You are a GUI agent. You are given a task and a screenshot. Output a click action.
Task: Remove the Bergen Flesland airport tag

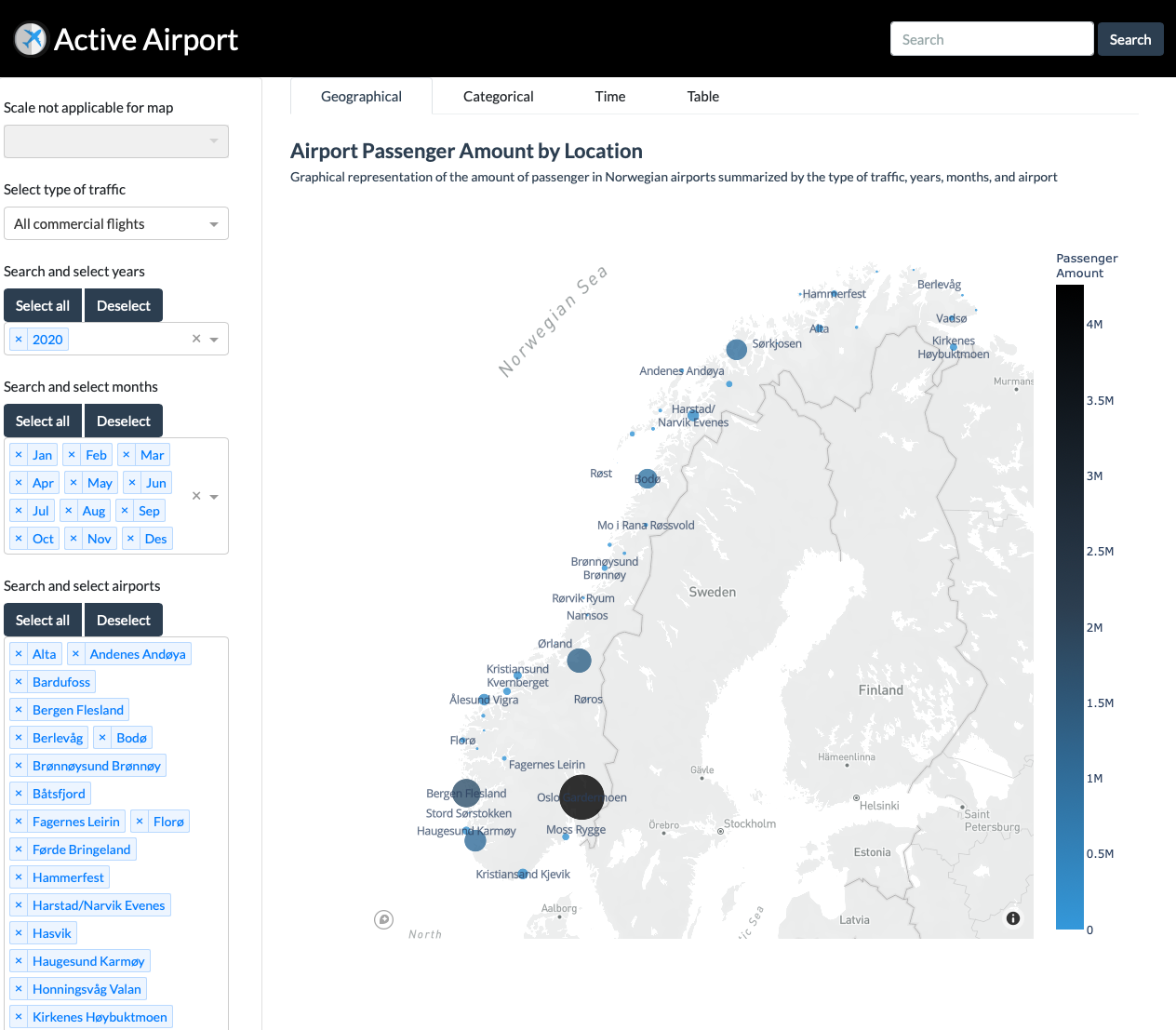(19, 710)
